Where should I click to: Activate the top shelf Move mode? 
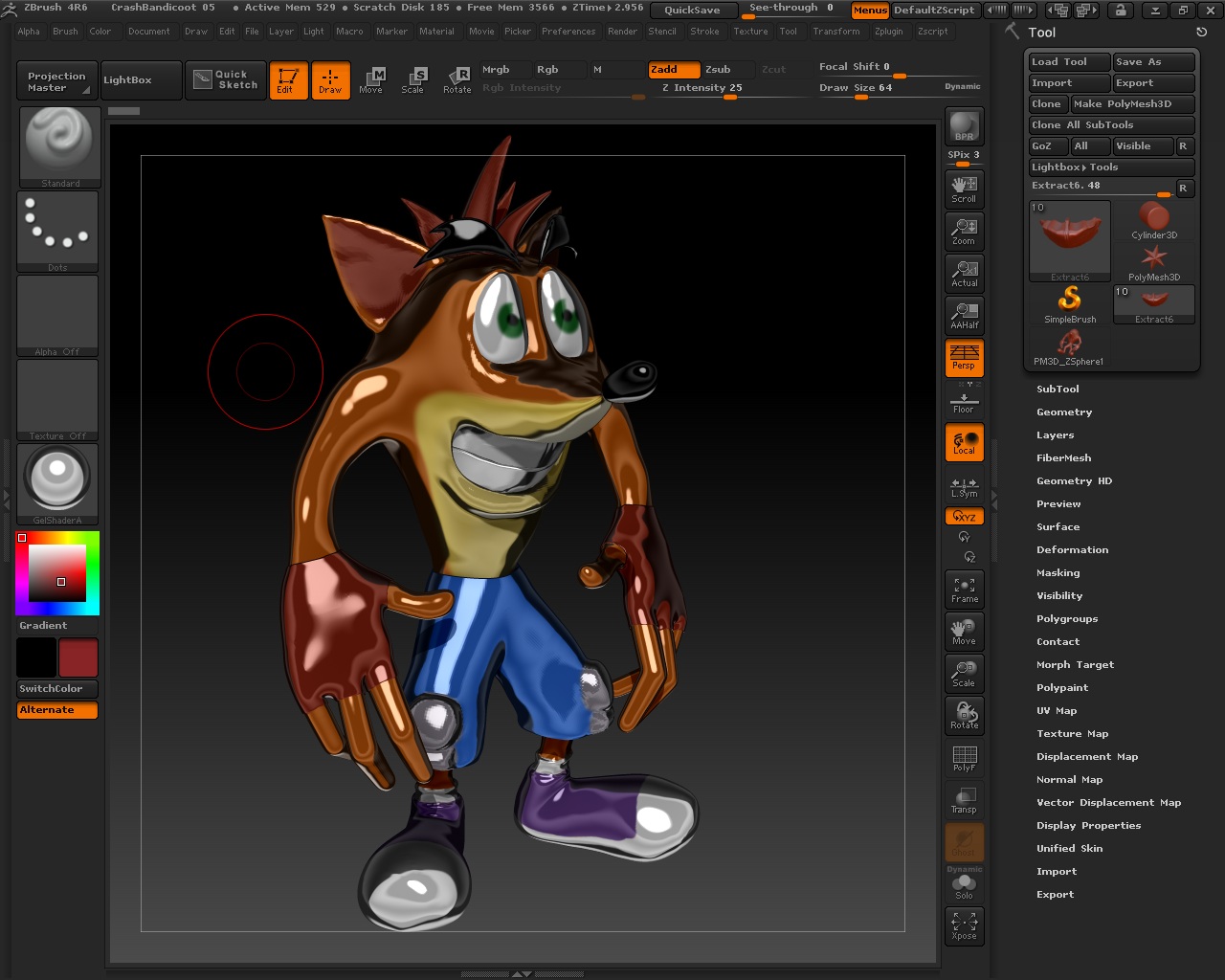(371, 80)
